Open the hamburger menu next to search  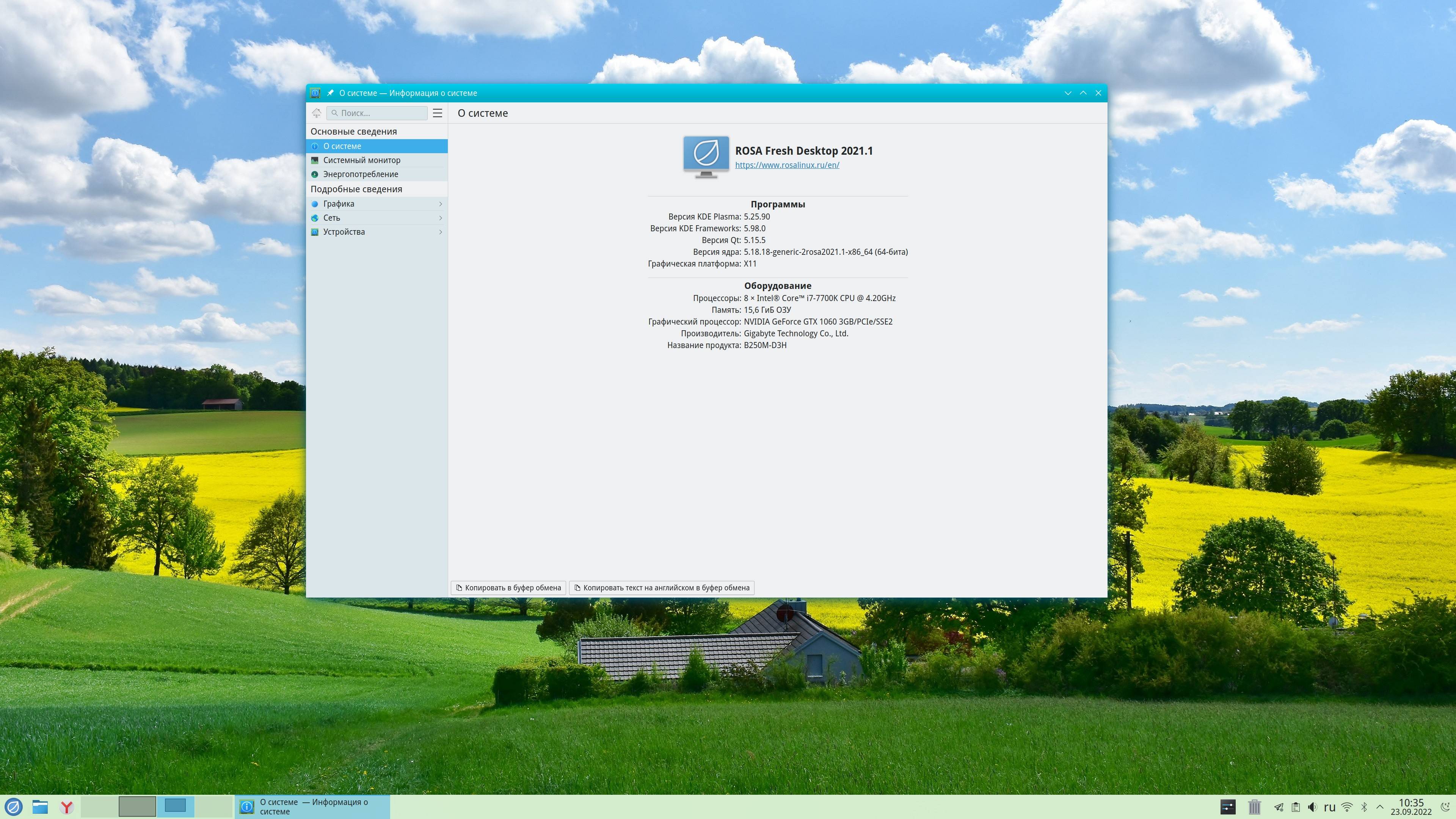(x=438, y=113)
